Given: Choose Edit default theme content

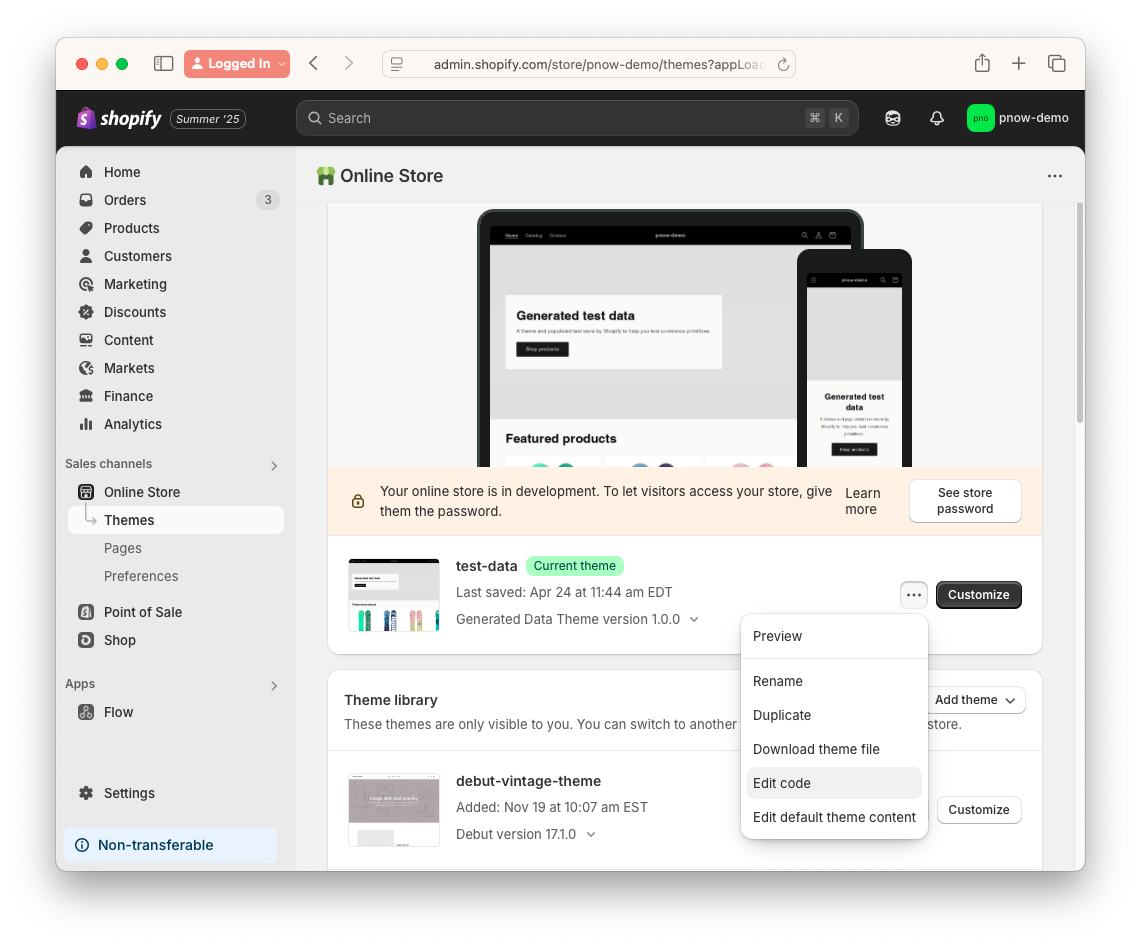Looking at the screenshot, I should point(834,818).
